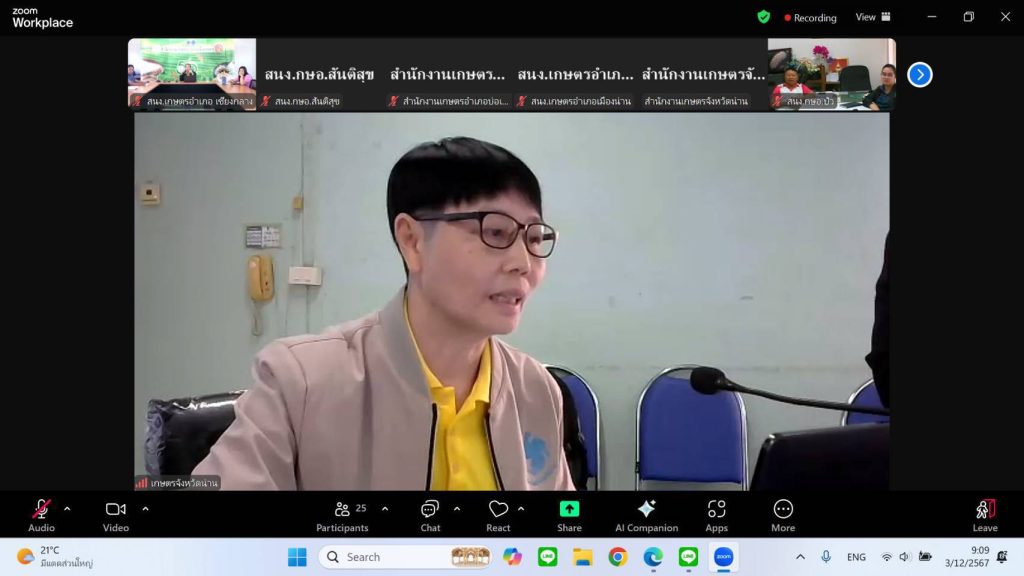This screenshot has height=576, width=1024.
Task: Toggle the Video camera on or off
Action: pyautogui.click(x=116, y=514)
